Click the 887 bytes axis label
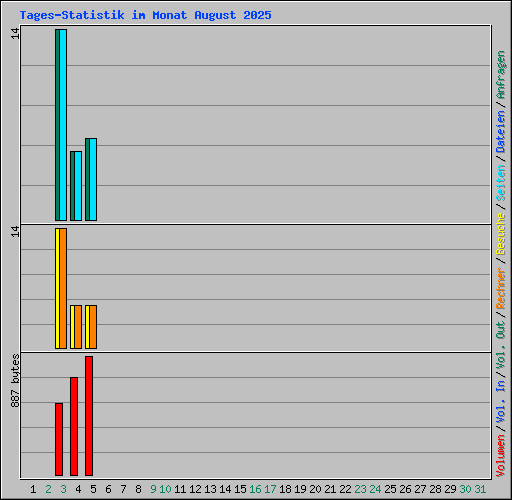The height and width of the screenshot is (500, 512). (15, 381)
